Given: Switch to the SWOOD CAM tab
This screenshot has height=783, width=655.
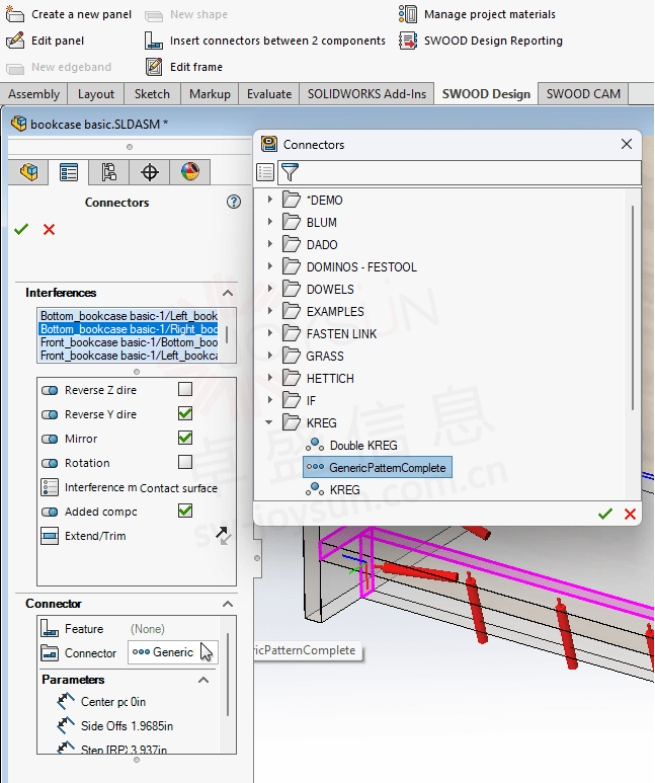Looking at the screenshot, I should [583, 94].
